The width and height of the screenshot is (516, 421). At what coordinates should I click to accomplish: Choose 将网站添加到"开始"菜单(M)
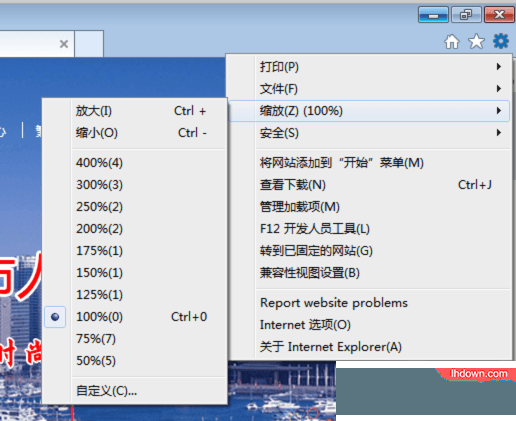[x=369, y=163]
